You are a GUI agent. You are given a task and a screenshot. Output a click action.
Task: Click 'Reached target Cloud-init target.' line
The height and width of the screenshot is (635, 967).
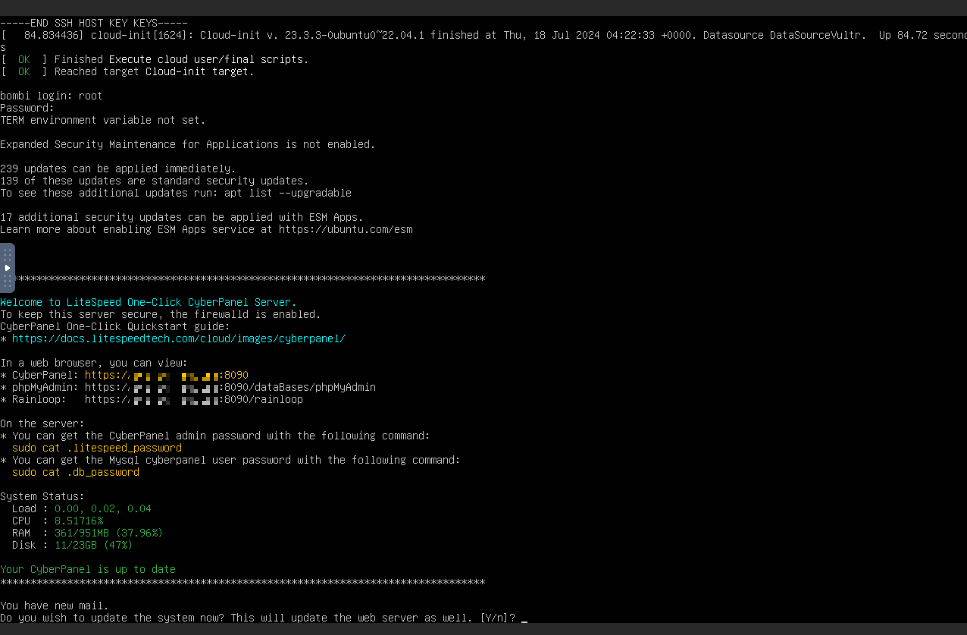[127, 72]
